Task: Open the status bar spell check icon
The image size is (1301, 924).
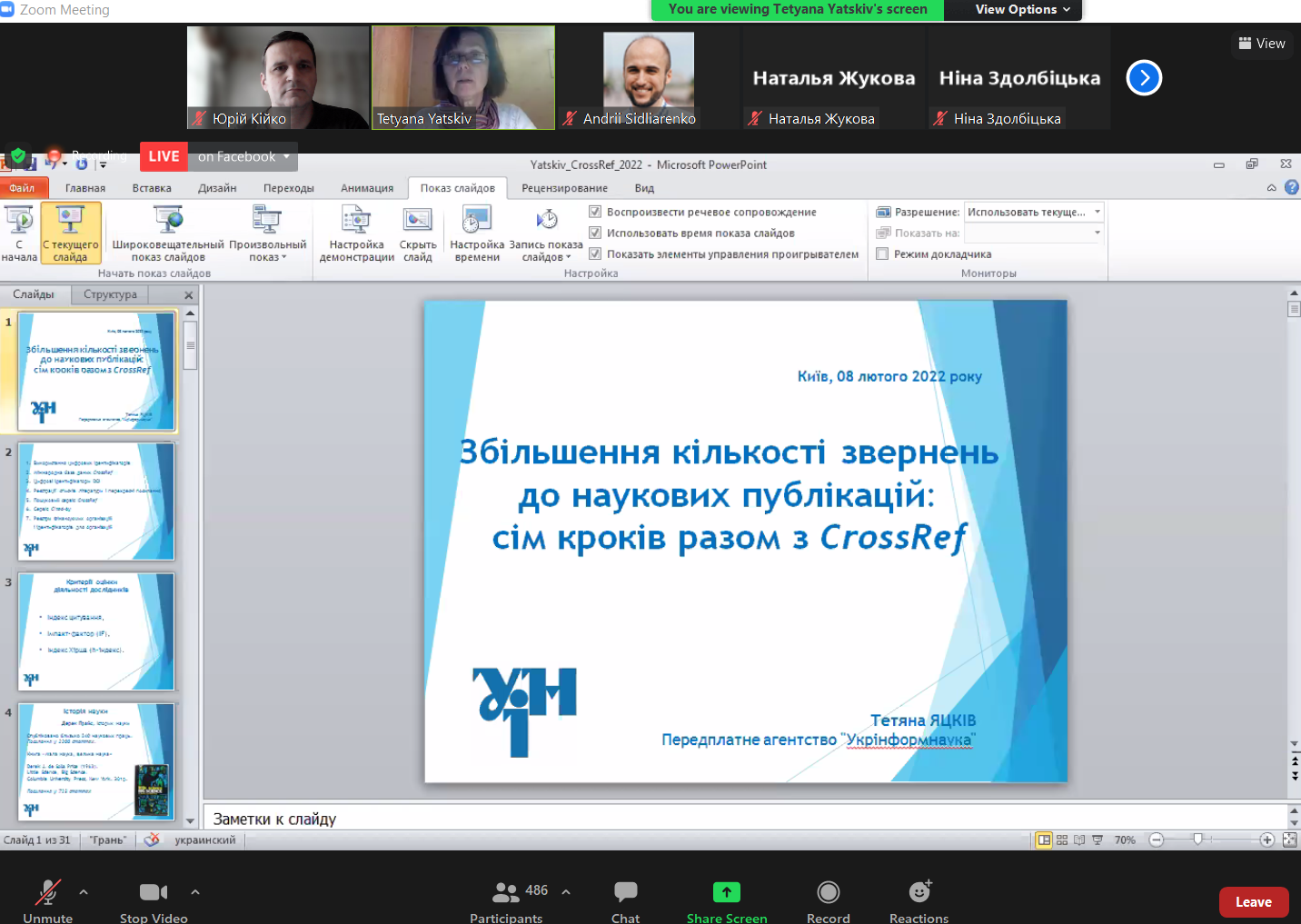Action: (153, 840)
